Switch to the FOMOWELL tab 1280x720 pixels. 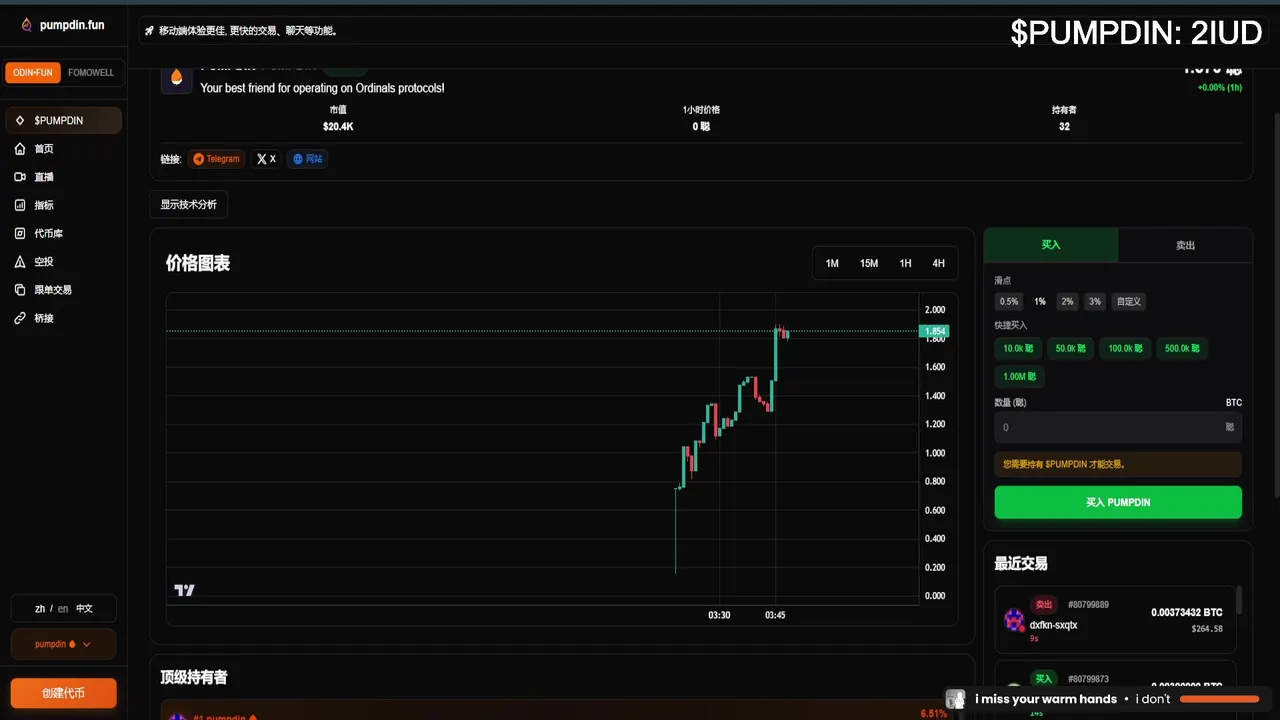pyautogui.click(x=91, y=73)
